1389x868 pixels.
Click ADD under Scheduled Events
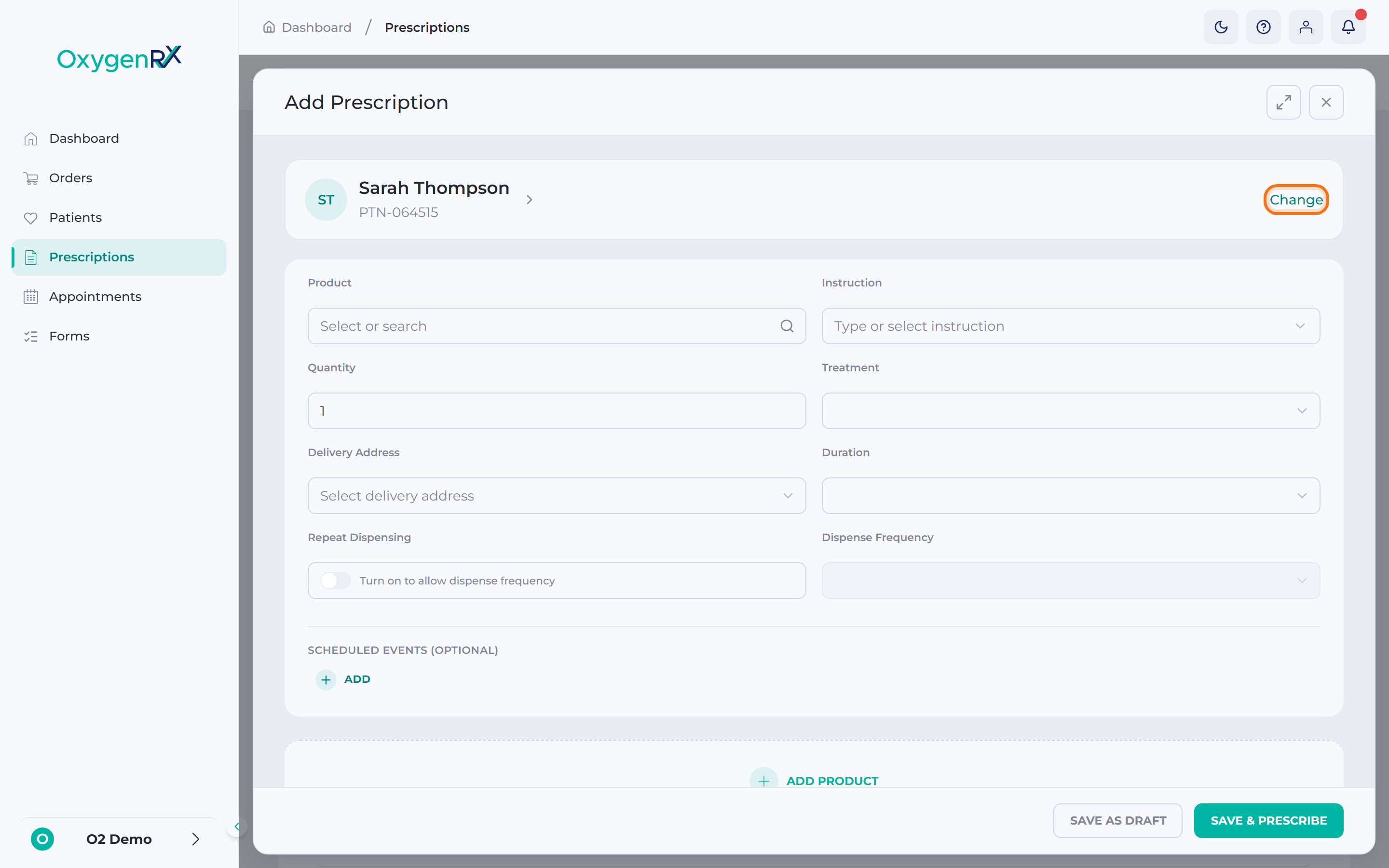[x=357, y=680]
